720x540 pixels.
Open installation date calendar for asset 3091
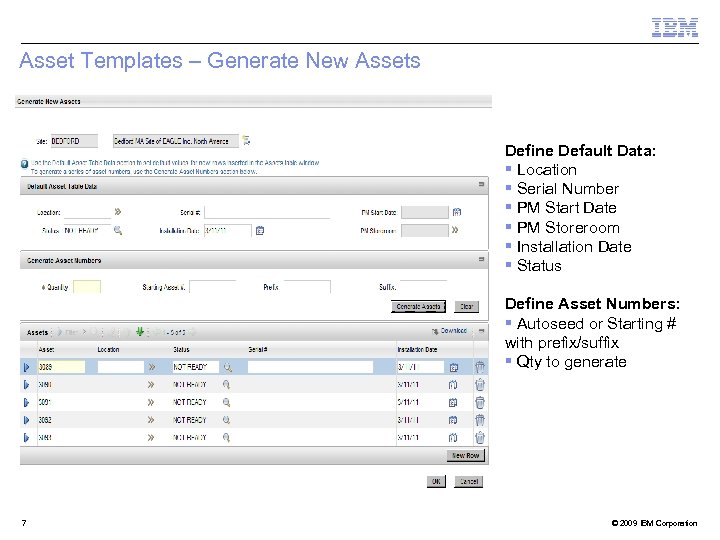tap(453, 402)
